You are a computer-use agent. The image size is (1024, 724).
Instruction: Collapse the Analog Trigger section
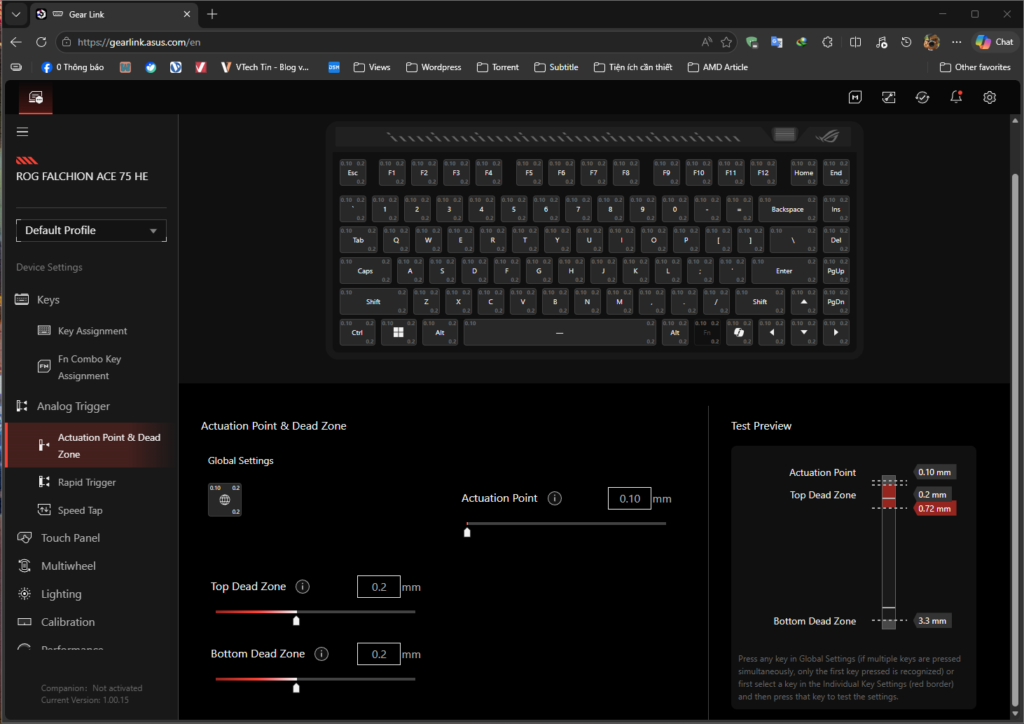[73, 406]
